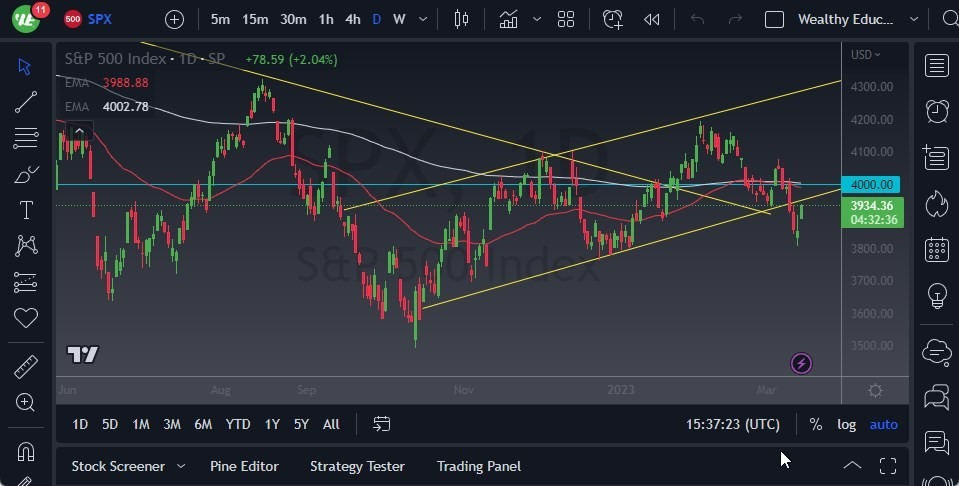This screenshot has width=959, height=486.
Task: Collapse the indicator legend chevron
Action: (79, 131)
